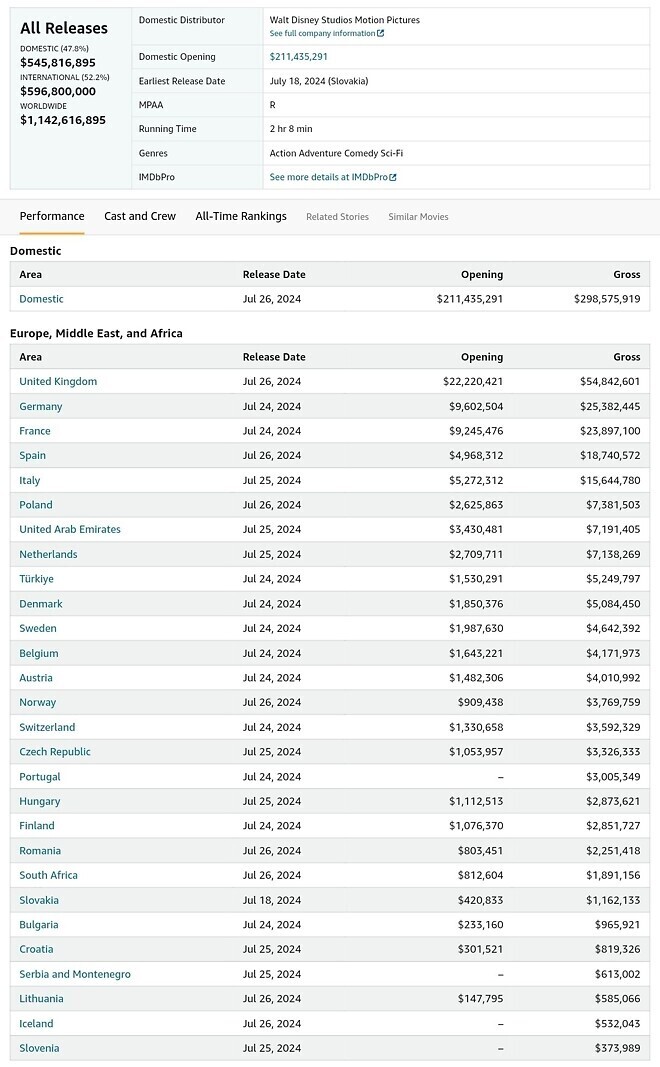Click the Türkiye area link
Viewport: 660px width, 1067px height.
[37, 579]
